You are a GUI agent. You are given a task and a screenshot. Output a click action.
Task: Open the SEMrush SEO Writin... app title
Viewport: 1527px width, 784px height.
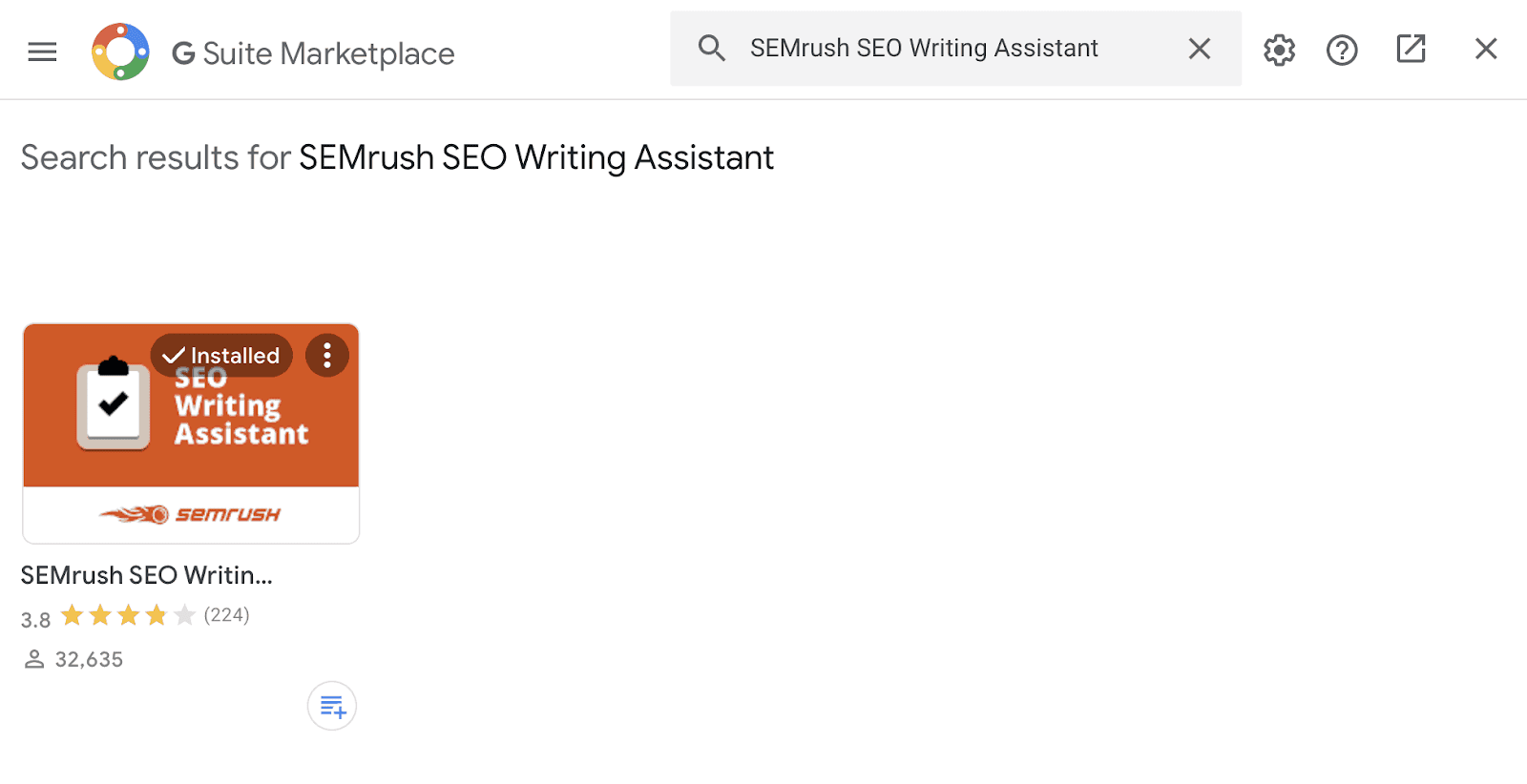tap(147, 575)
